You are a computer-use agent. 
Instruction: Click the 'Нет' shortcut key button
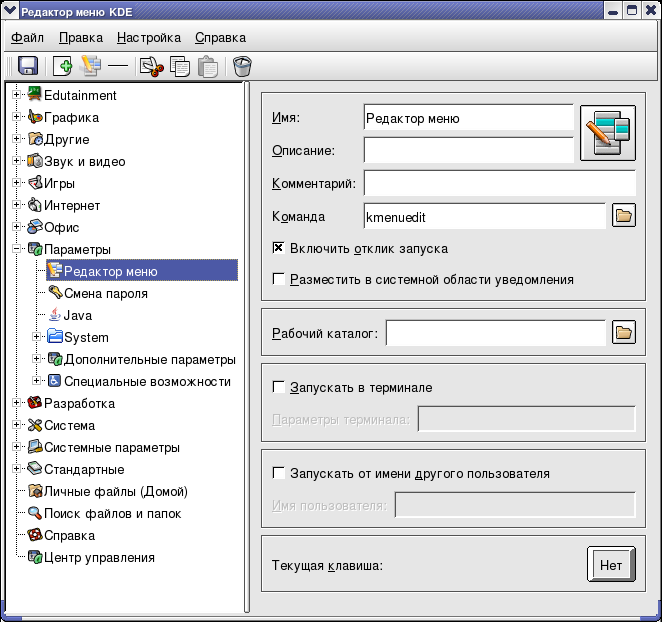click(x=610, y=565)
